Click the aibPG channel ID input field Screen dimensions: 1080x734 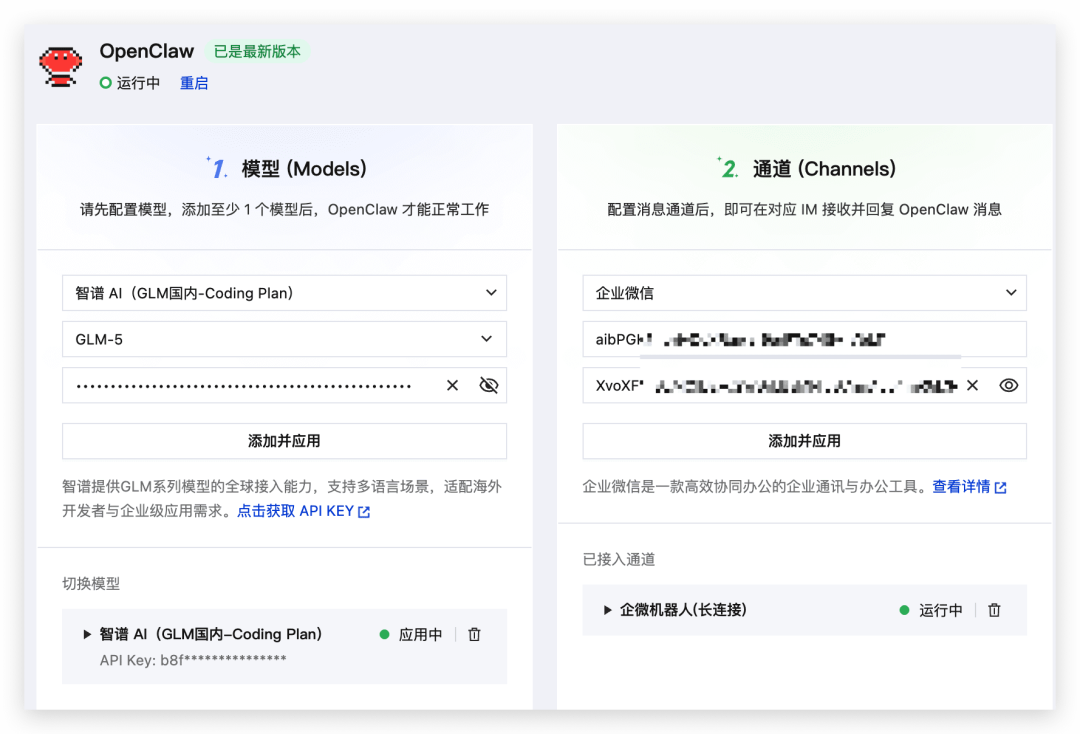pos(804,339)
